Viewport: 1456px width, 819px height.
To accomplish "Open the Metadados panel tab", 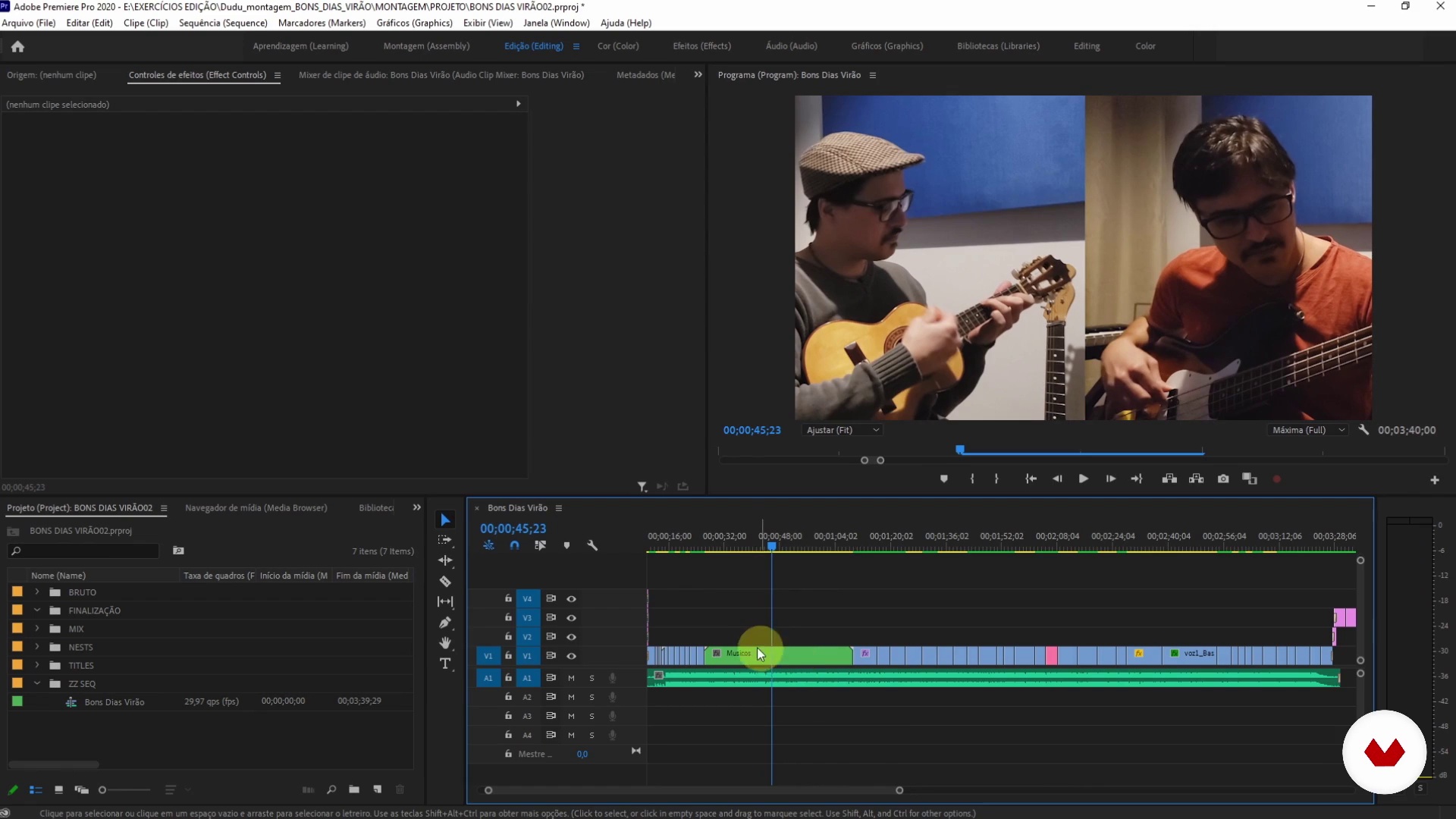I will tap(645, 75).
